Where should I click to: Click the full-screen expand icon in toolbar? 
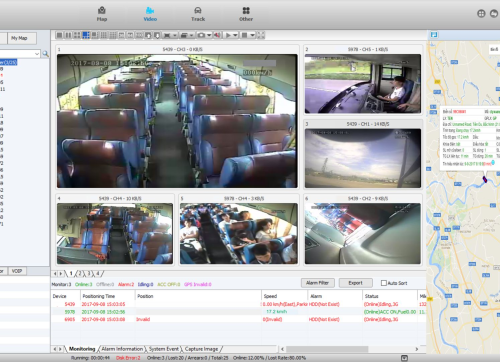click(261, 35)
